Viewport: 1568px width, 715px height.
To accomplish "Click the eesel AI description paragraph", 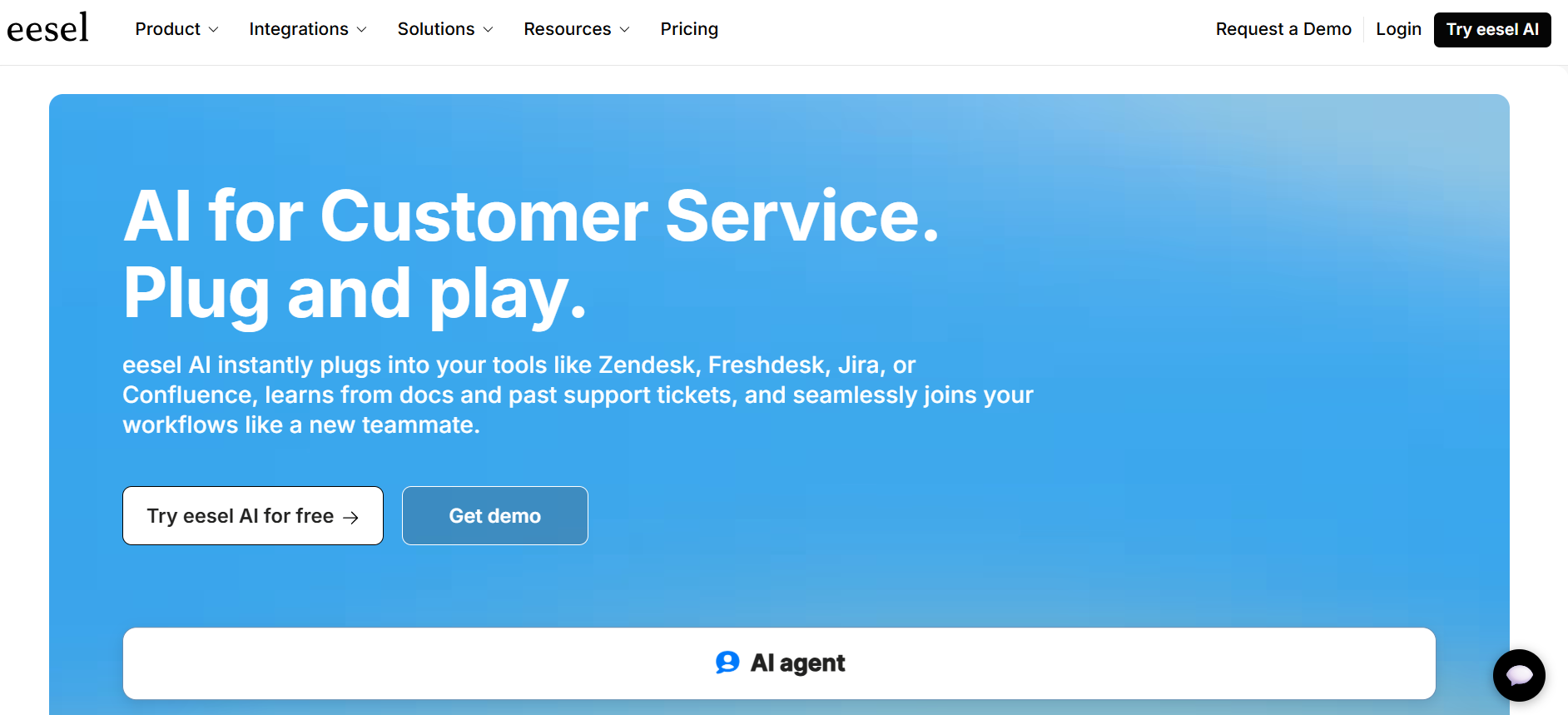I will tap(578, 395).
